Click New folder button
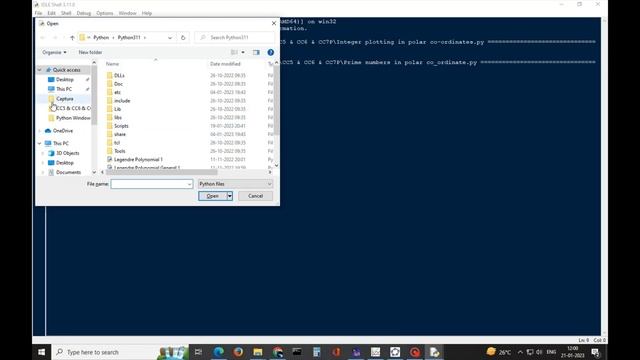This screenshot has height=360, width=640. point(90,52)
